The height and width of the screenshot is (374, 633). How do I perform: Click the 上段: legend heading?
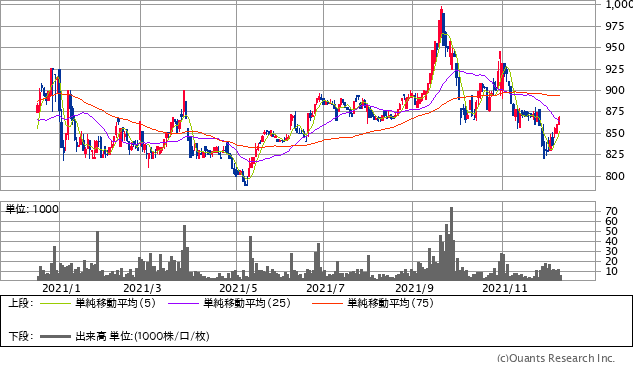click(21, 303)
